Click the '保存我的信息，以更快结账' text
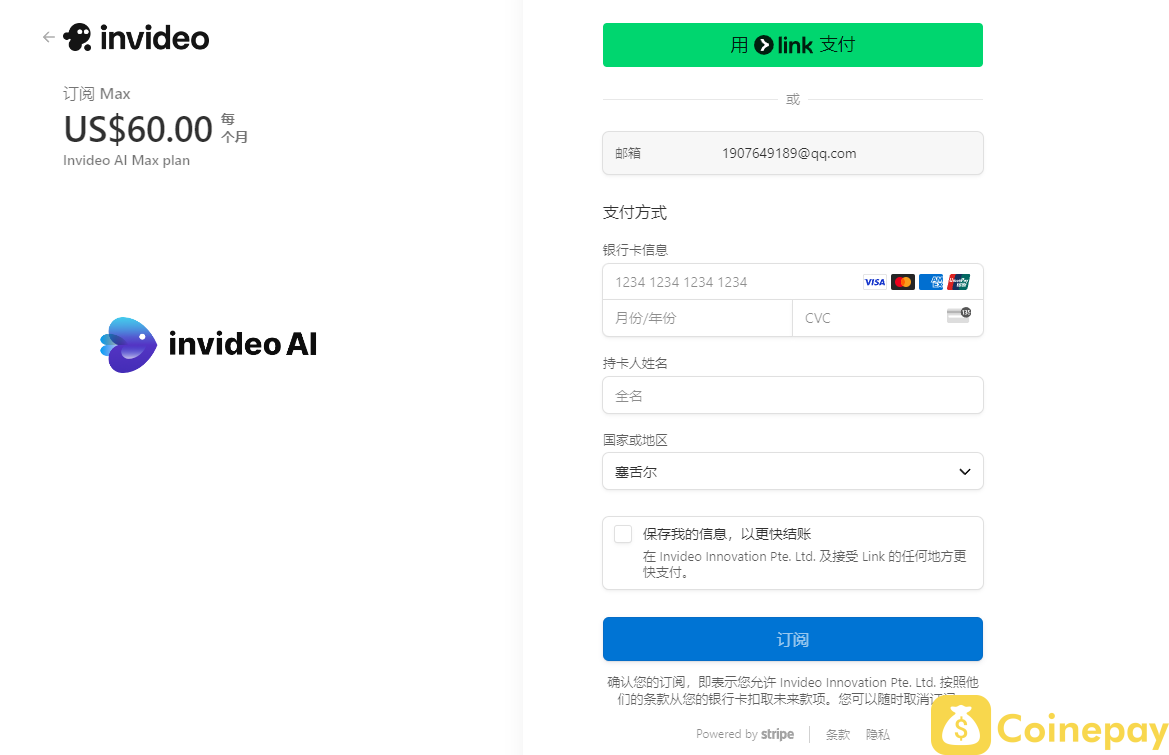1169x755 pixels. point(727,534)
